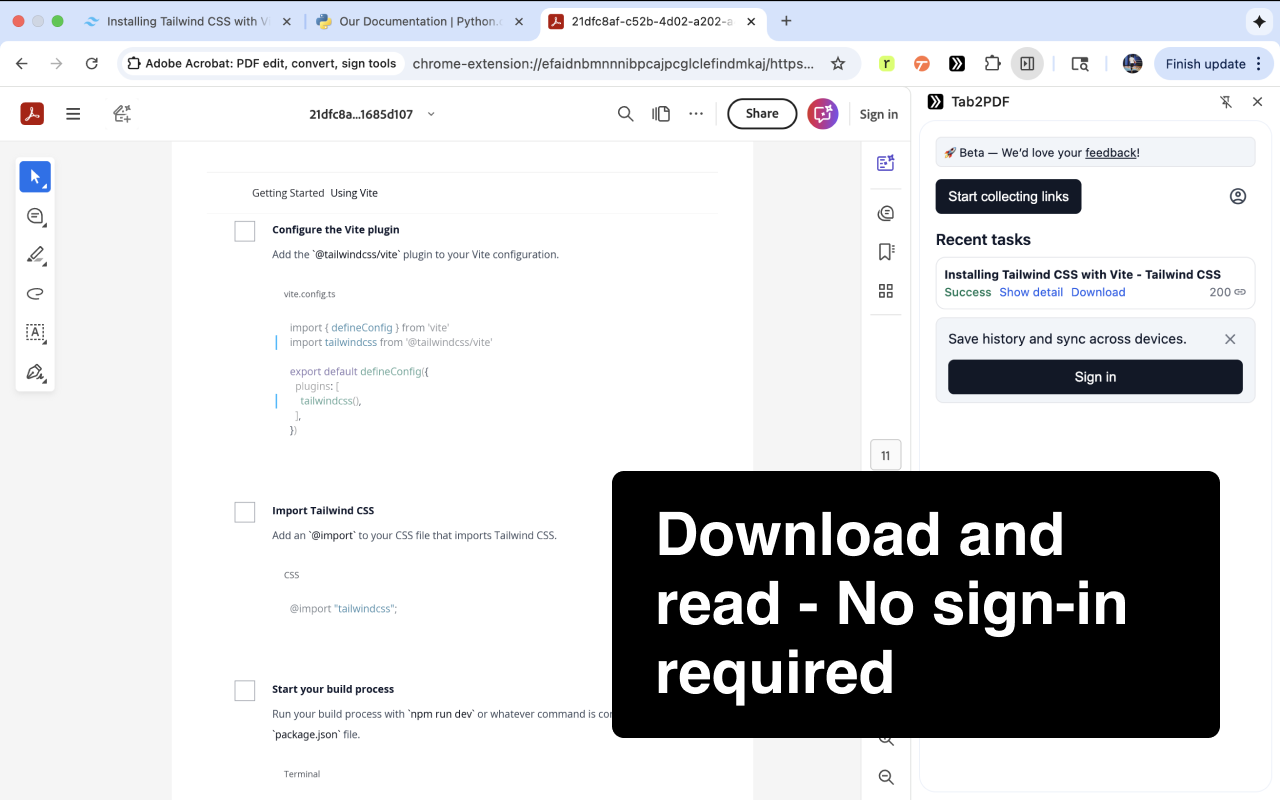Open the AI Assistant panel icon
This screenshot has height=800, width=1280.
pyautogui.click(x=885, y=162)
